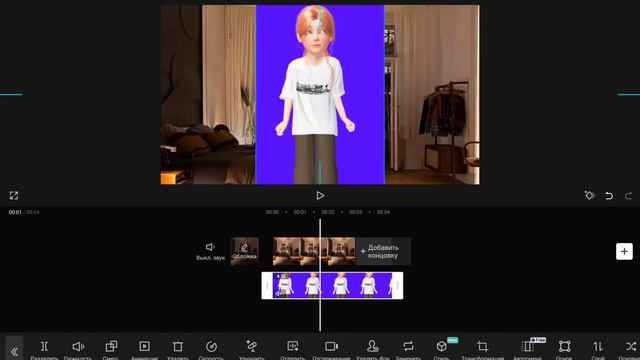Open the cover (Обложка) editor
This screenshot has height=360, width=640.
click(x=244, y=251)
